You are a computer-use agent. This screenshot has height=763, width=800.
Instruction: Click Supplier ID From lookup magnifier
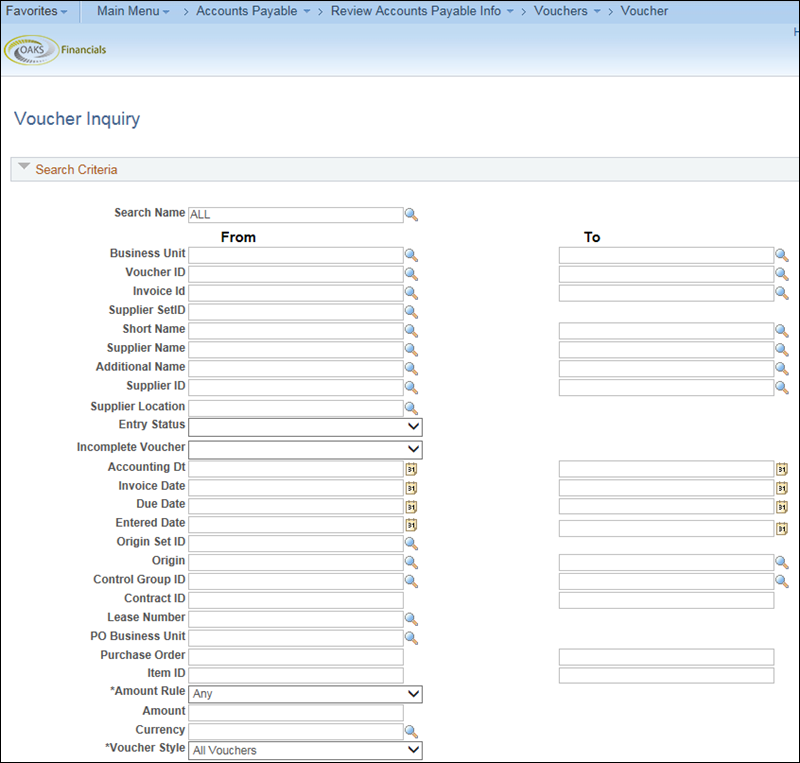[x=411, y=387]
